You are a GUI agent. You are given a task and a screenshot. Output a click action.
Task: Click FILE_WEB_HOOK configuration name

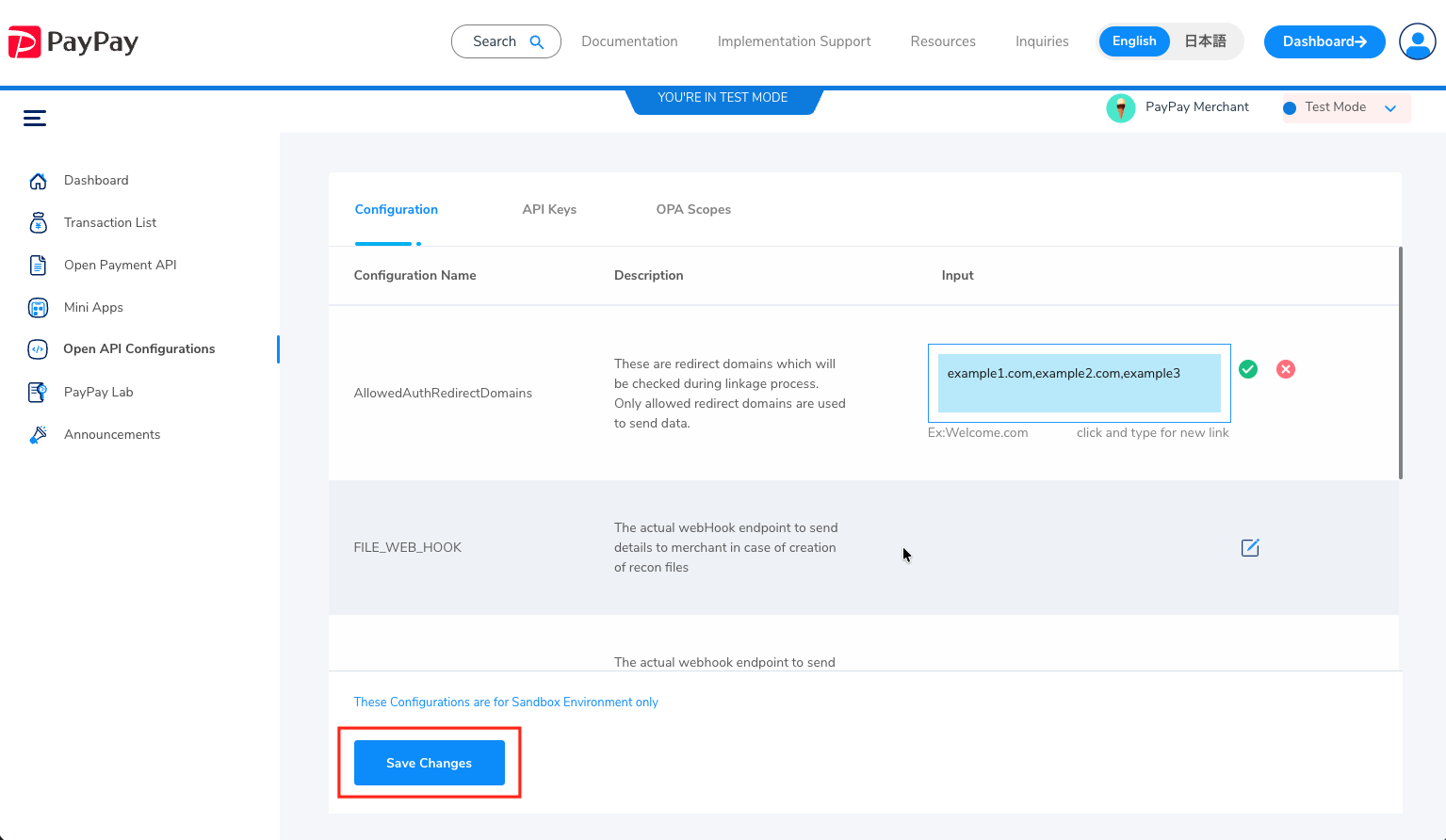408,548
